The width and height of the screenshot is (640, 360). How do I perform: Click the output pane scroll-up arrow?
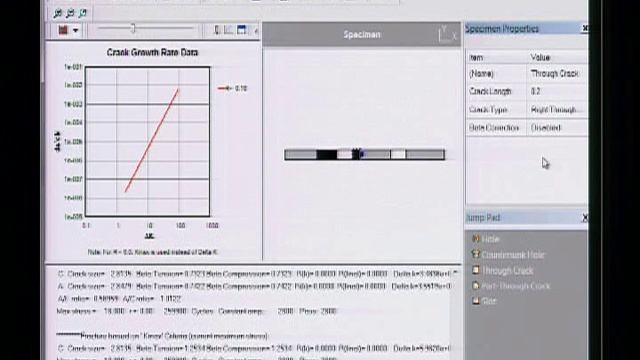455,272
